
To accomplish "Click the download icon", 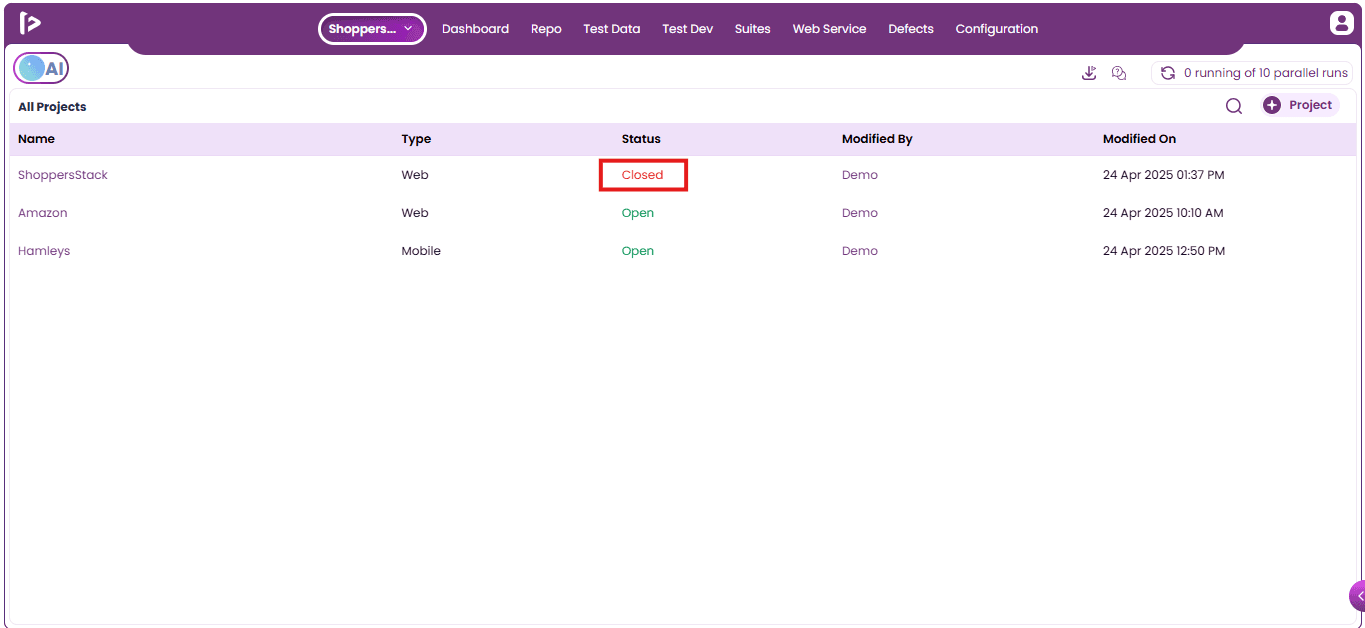I will [x=1089, y=73].
